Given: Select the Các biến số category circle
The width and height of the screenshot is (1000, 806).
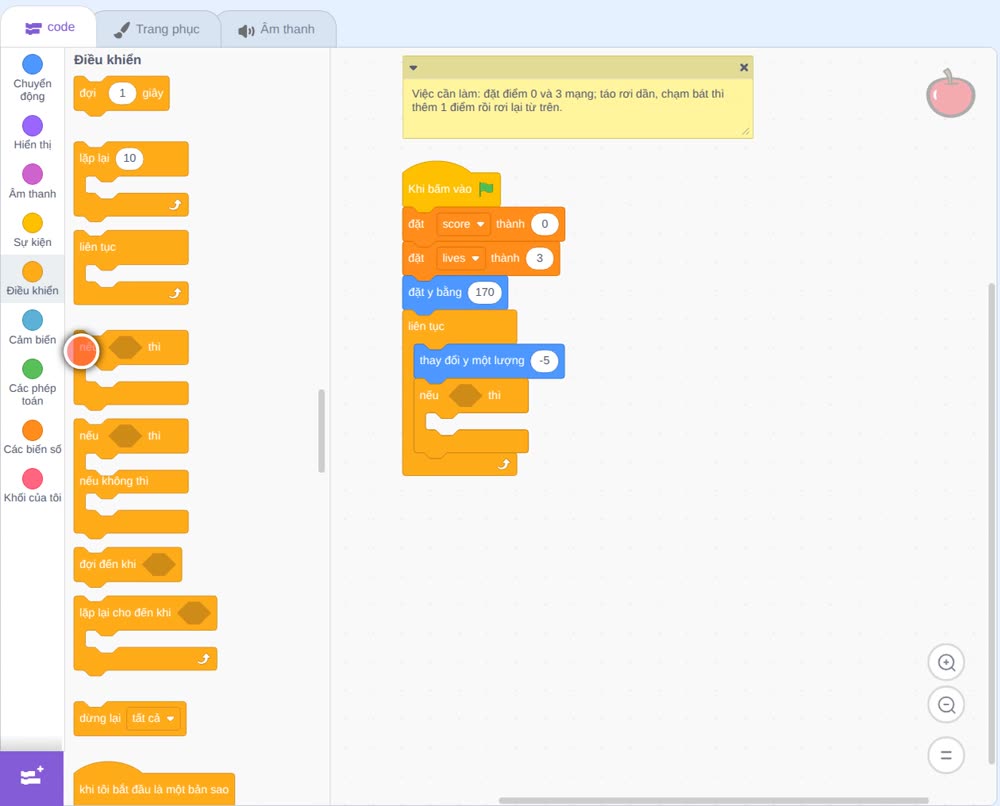Looking at the screenshot, I should tap(33, 430).
